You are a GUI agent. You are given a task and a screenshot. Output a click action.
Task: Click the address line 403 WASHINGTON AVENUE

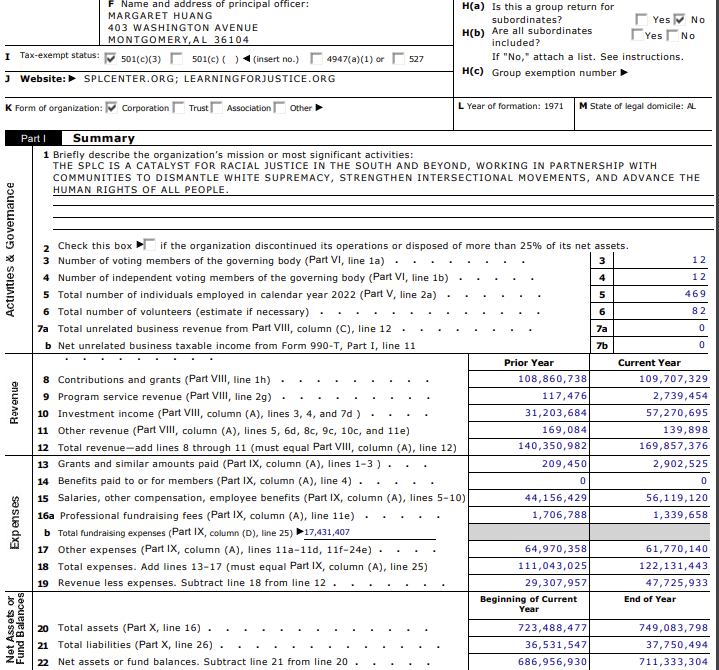coord(183,28)
